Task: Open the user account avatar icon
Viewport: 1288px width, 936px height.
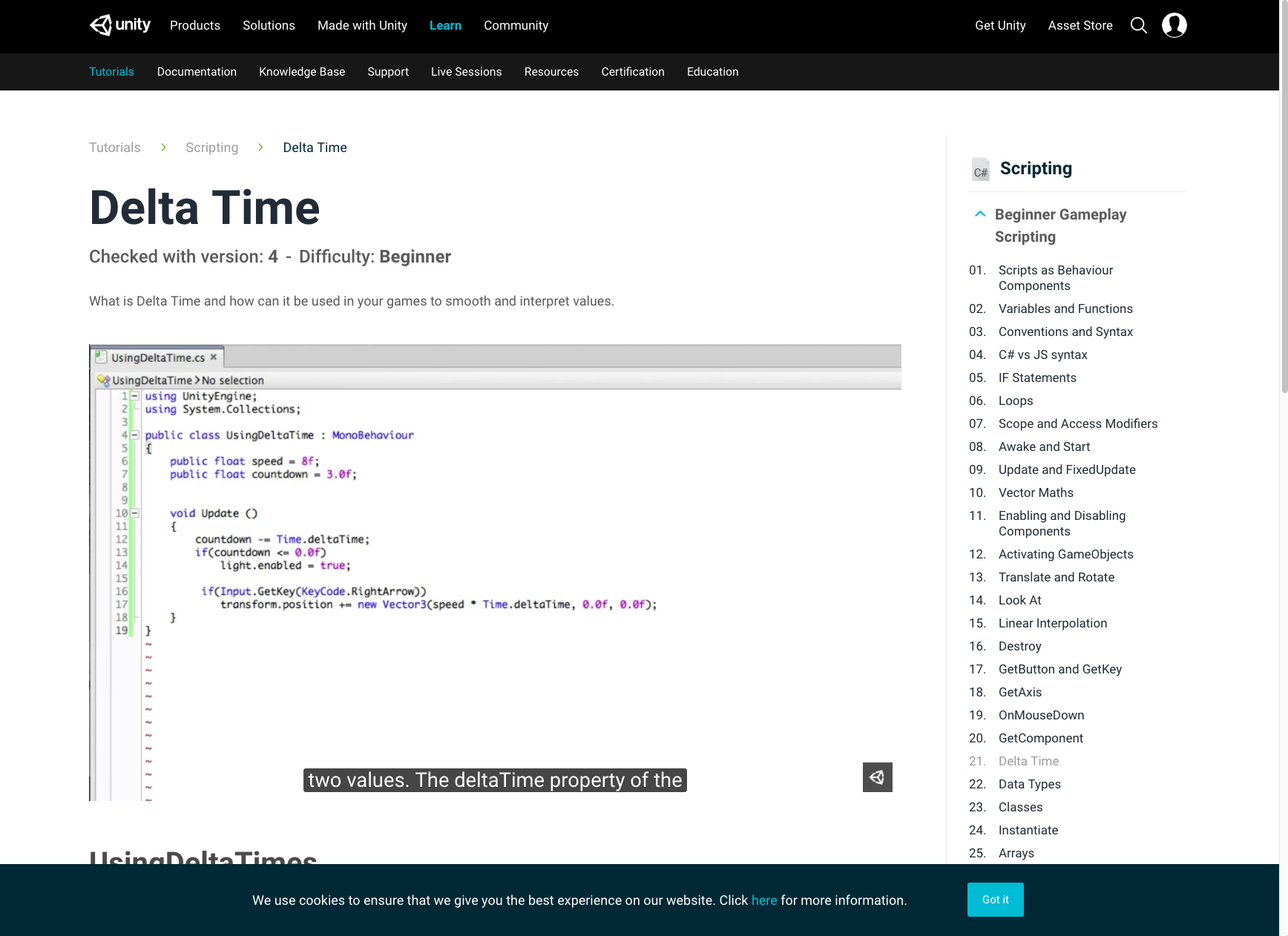Action: tap(1174, 25)
